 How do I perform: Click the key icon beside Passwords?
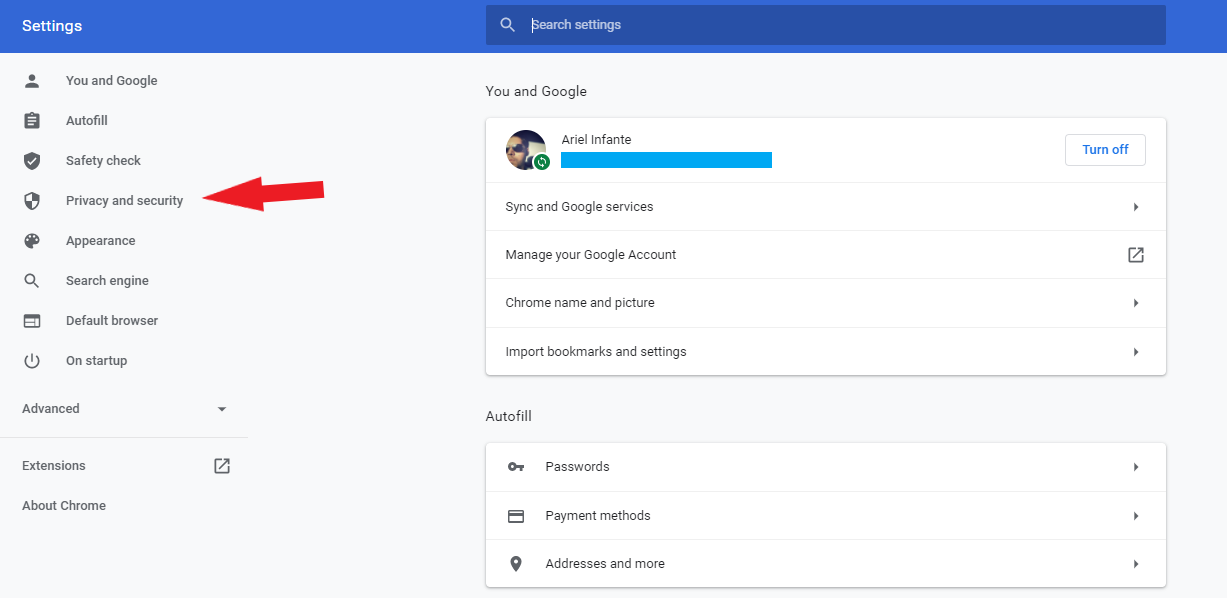tap(516, 467)
